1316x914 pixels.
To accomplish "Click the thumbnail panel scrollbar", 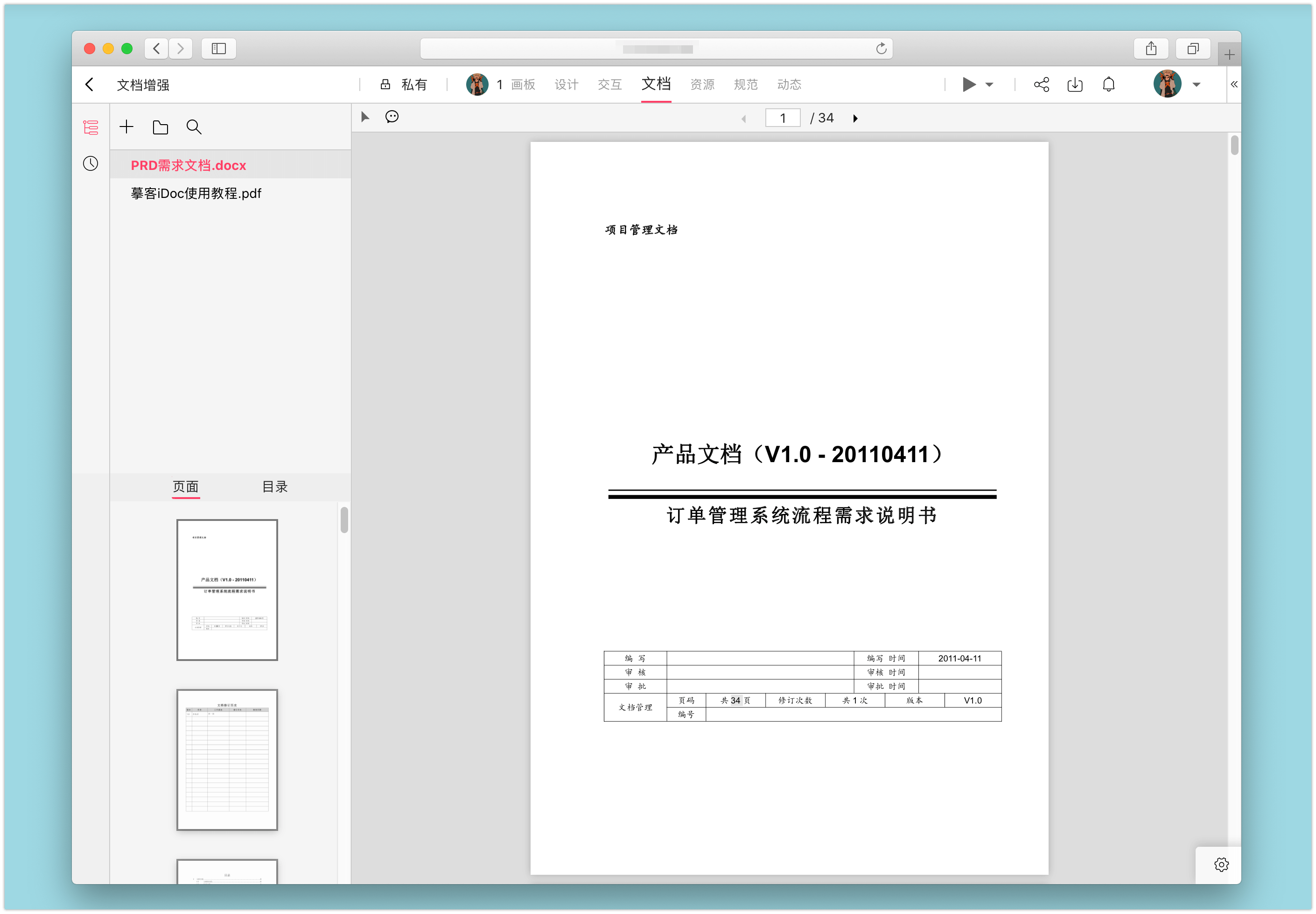I will tap(344, 520).
